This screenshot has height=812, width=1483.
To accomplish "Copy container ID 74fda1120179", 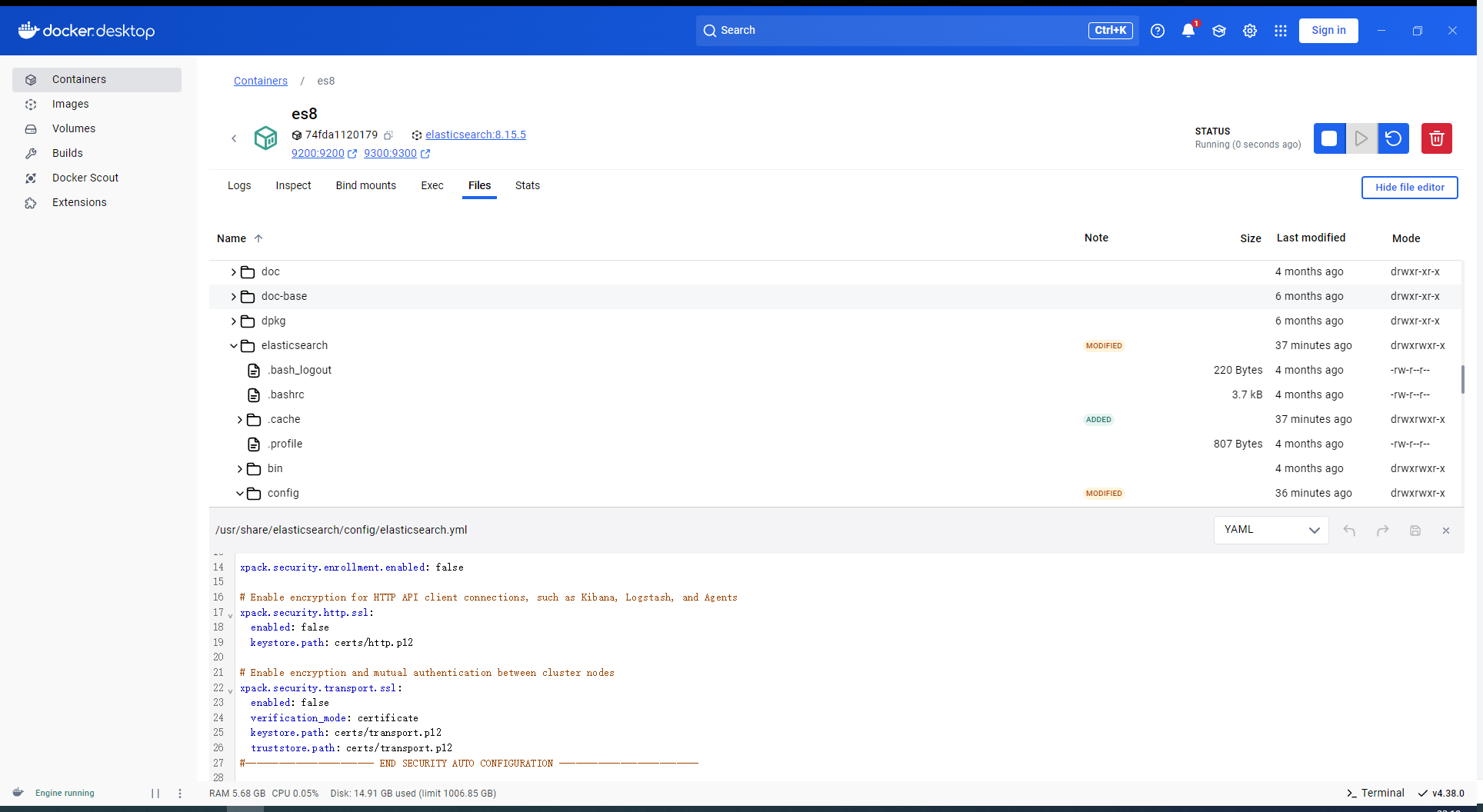I will 389,135.
